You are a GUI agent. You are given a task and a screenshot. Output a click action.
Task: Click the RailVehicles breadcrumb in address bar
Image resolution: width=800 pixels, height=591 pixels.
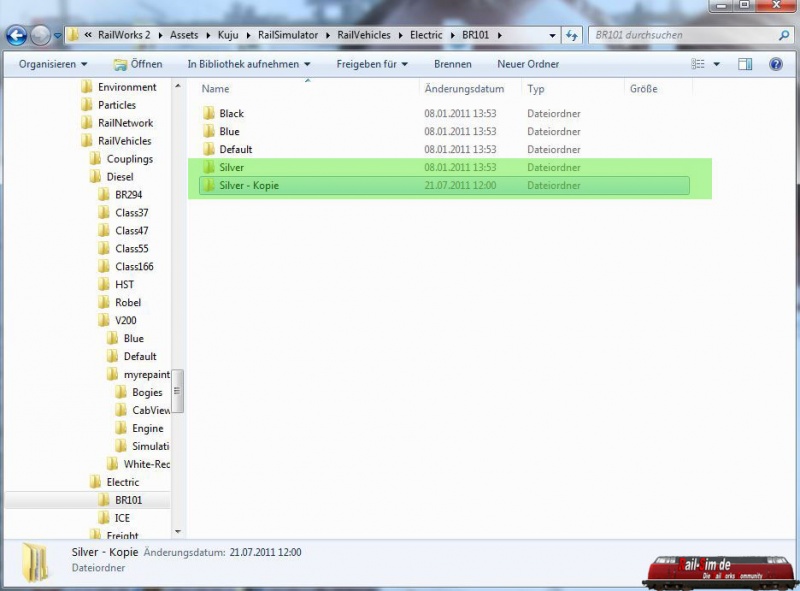pyautogui.click(x=364, y=35)
